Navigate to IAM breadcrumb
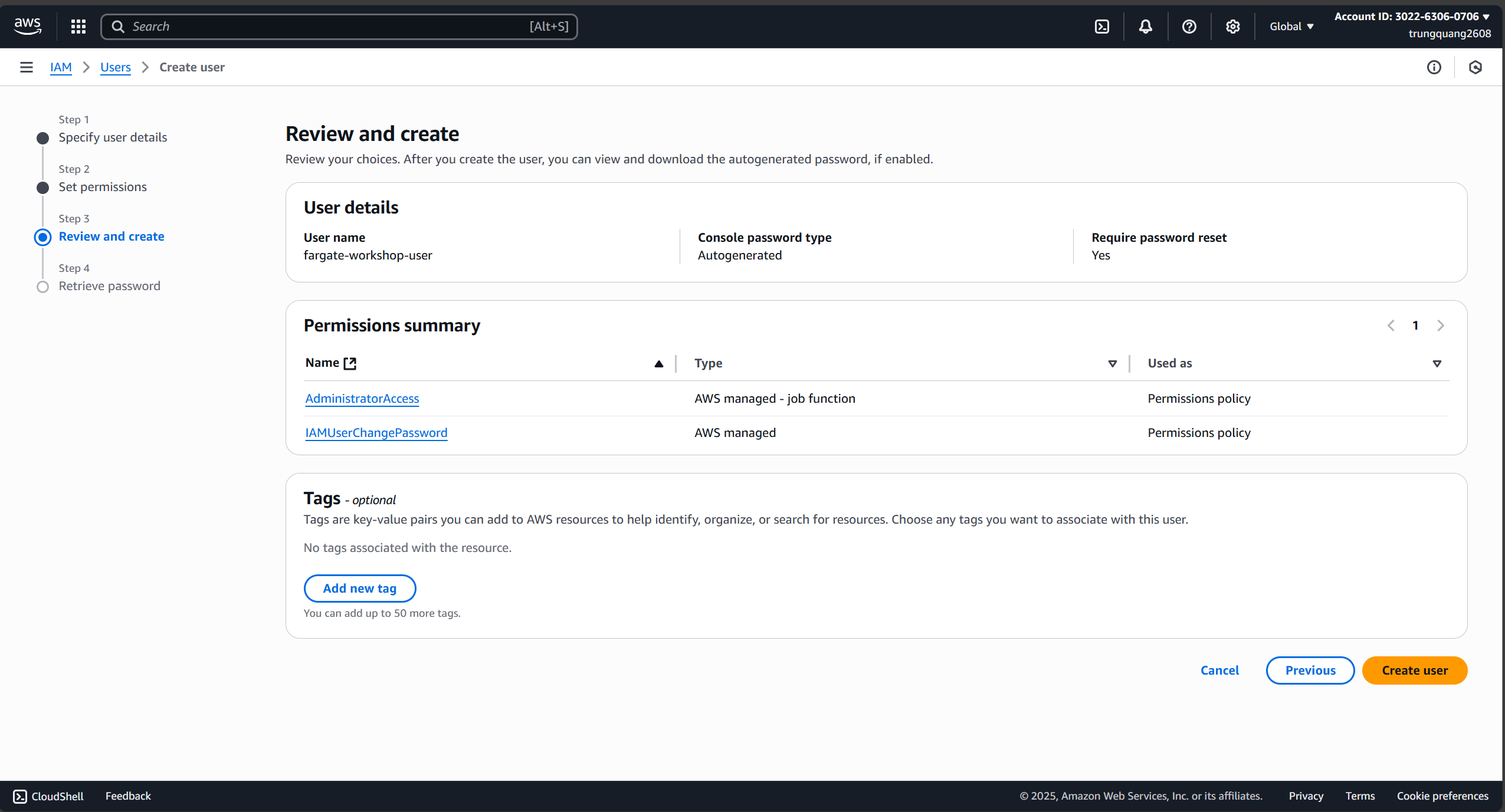 click(x=61, y=67)
